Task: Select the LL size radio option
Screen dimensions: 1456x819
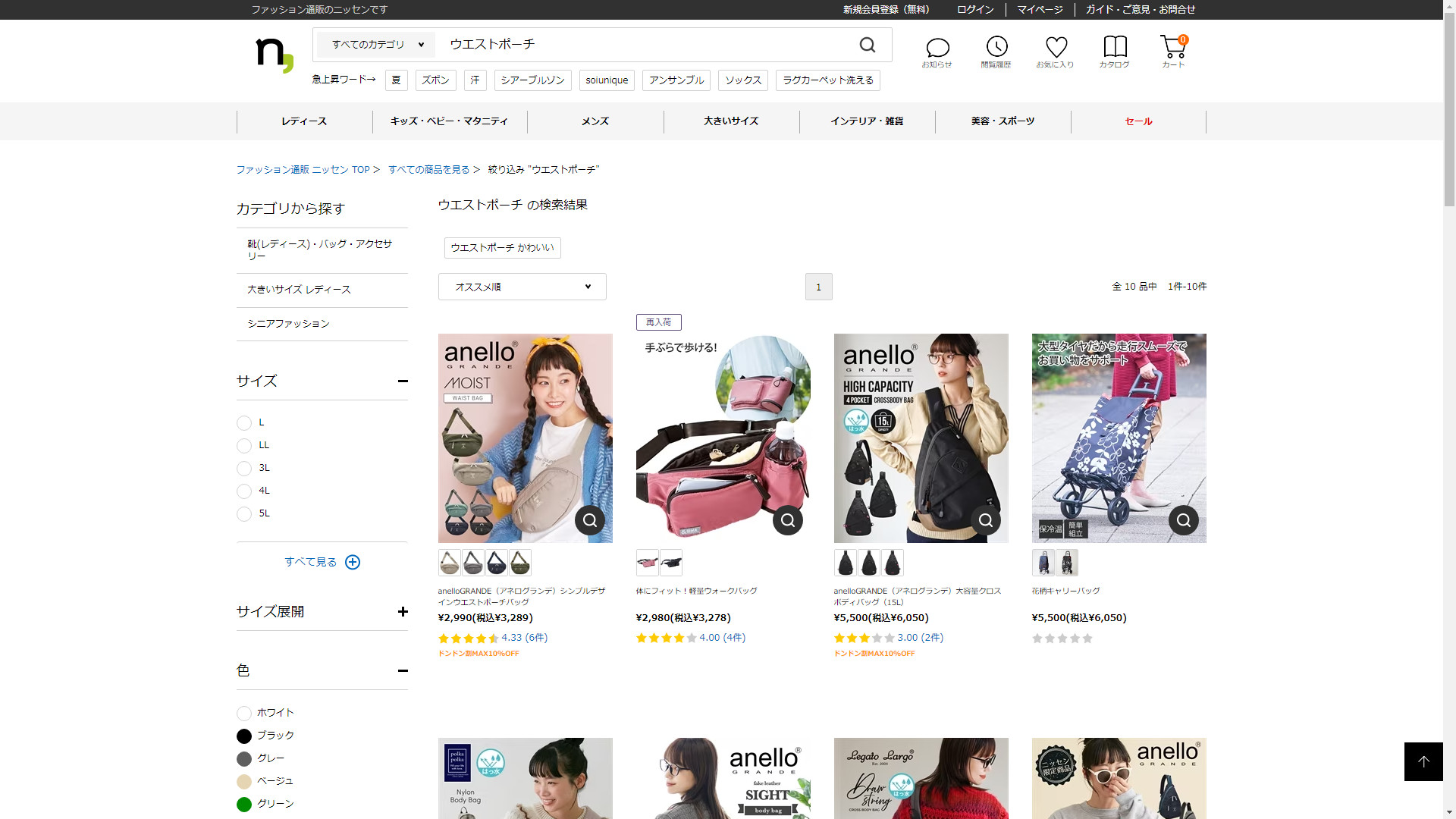Action: pyautogui.click(x=244, y=446)
